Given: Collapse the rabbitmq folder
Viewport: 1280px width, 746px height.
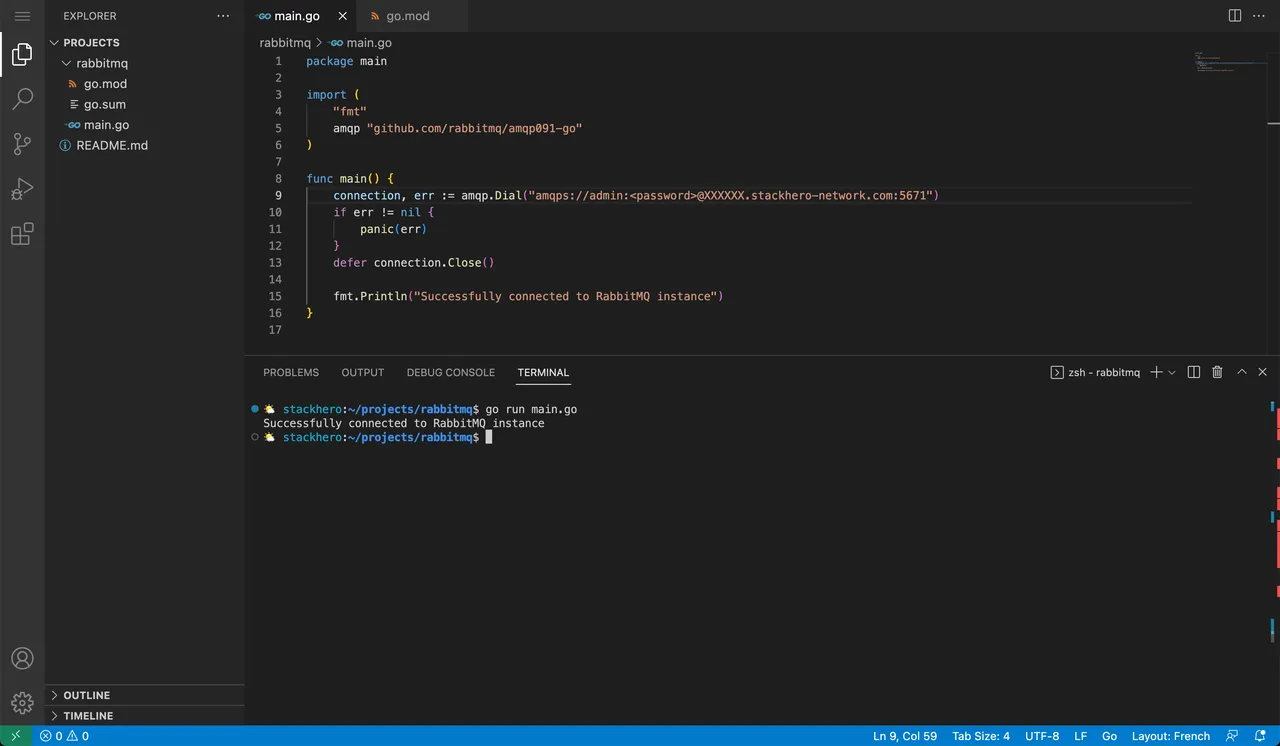Looking at the screenshot, I should coord(144,63).
